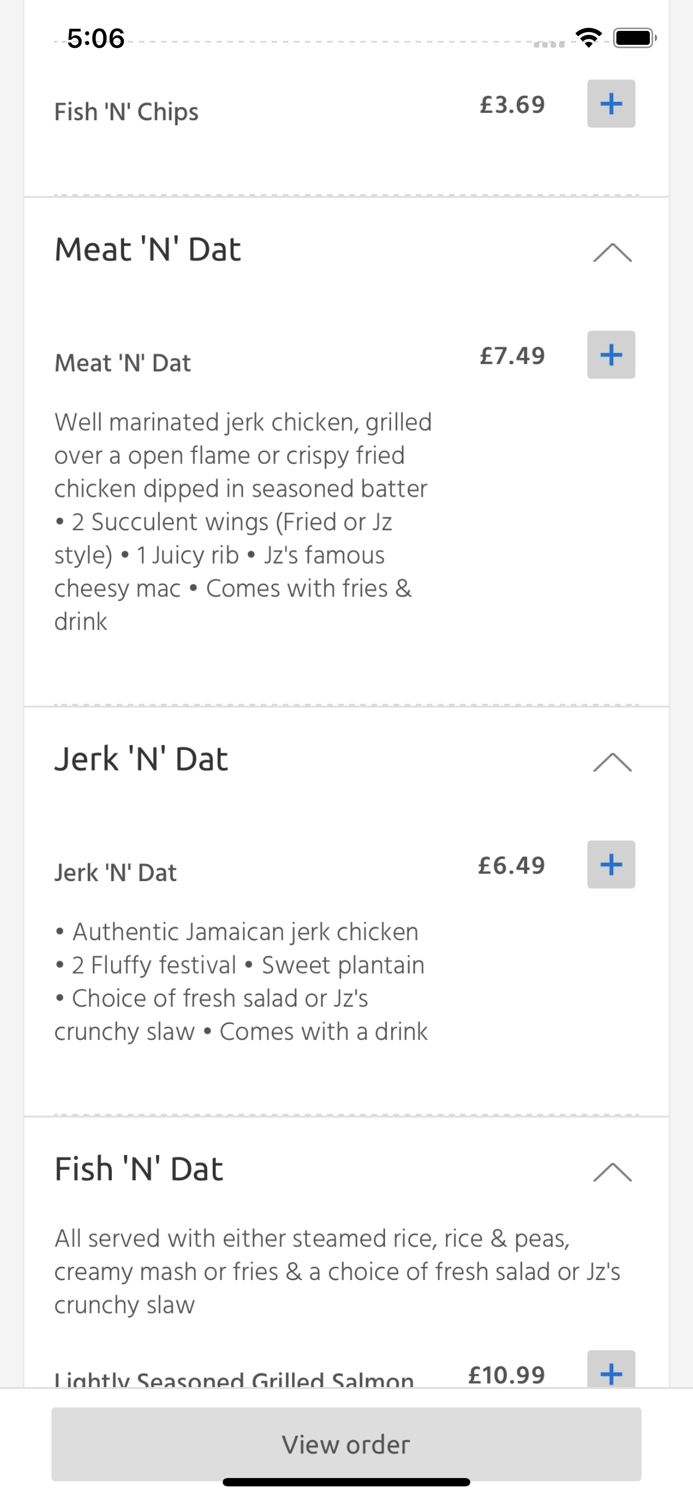Tap the Wi-Fi status icon
Viewport: 693px width, 1500px height.
[x=589, y=37]
